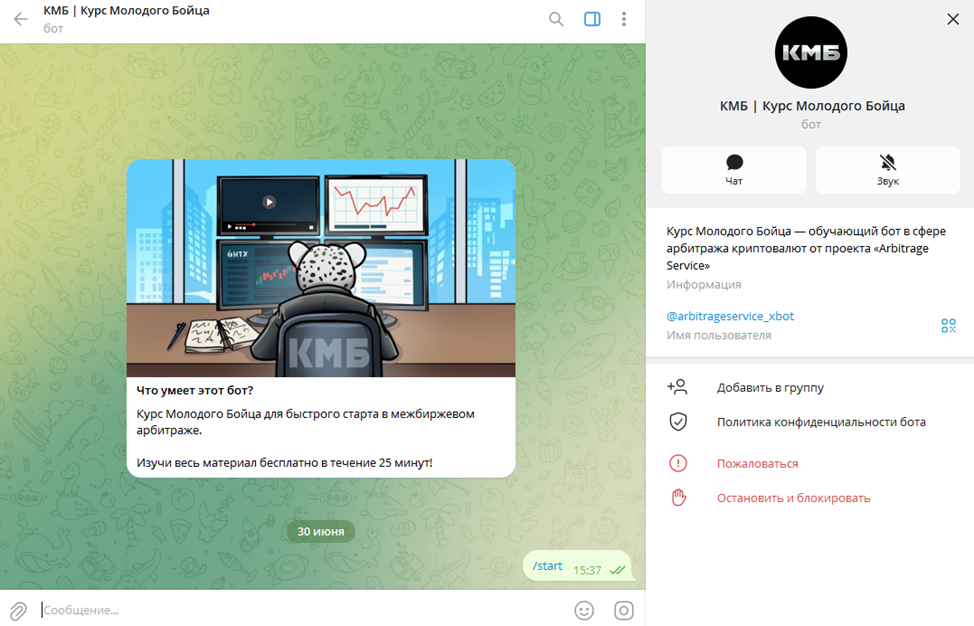Show the bot's QR code
This screenshot has height=626, width=974.
(948, 325)
